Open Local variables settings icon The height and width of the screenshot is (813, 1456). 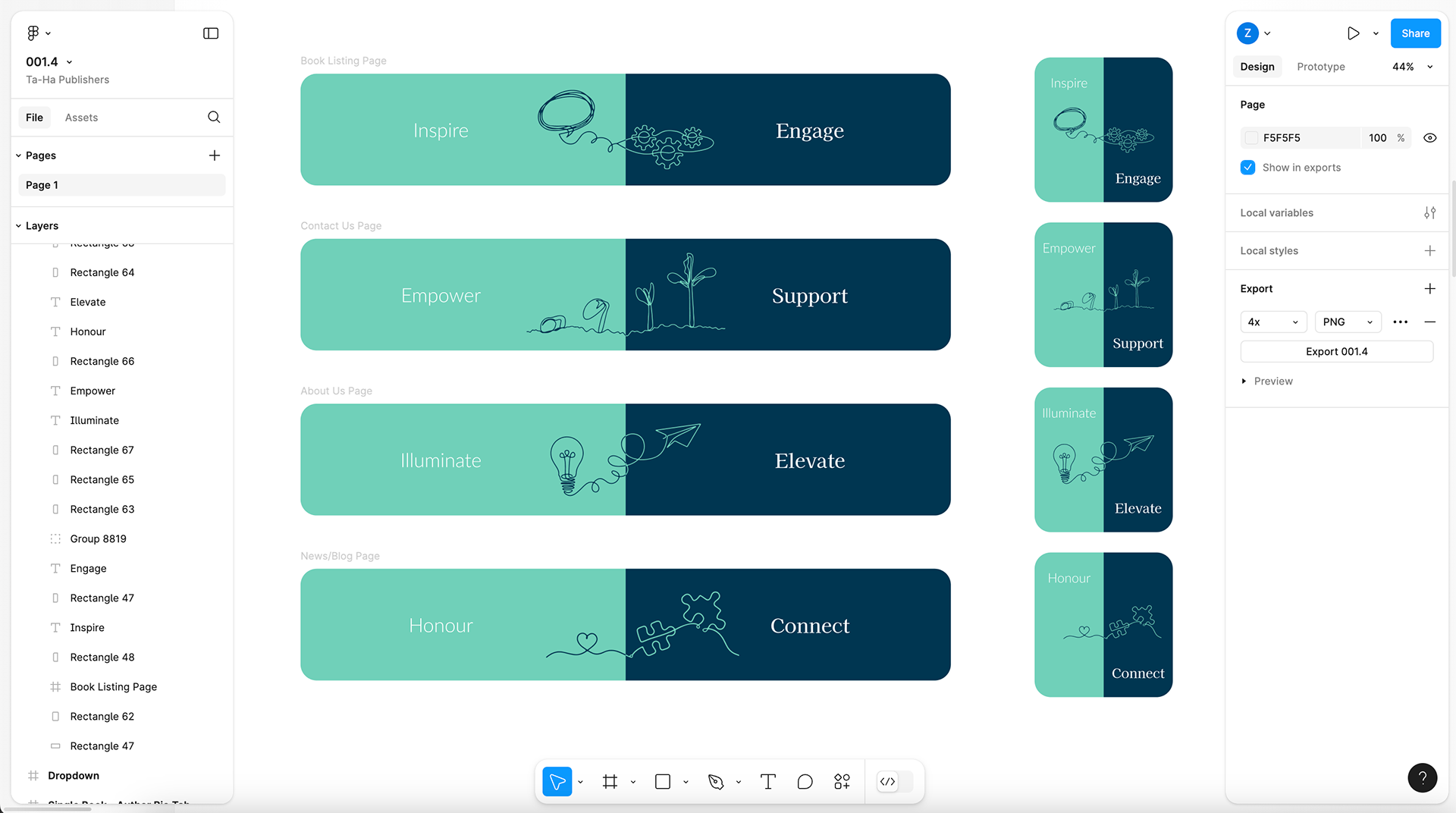(x=1429, y=213)
